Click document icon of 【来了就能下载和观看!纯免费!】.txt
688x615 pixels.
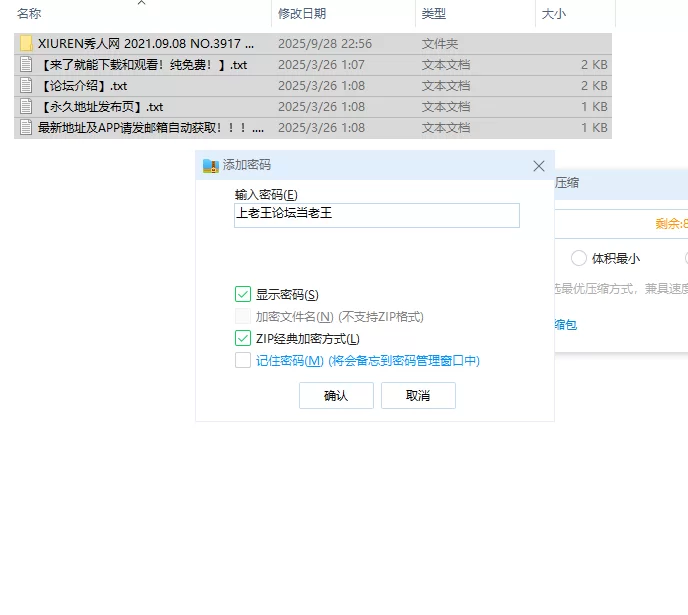26,64
